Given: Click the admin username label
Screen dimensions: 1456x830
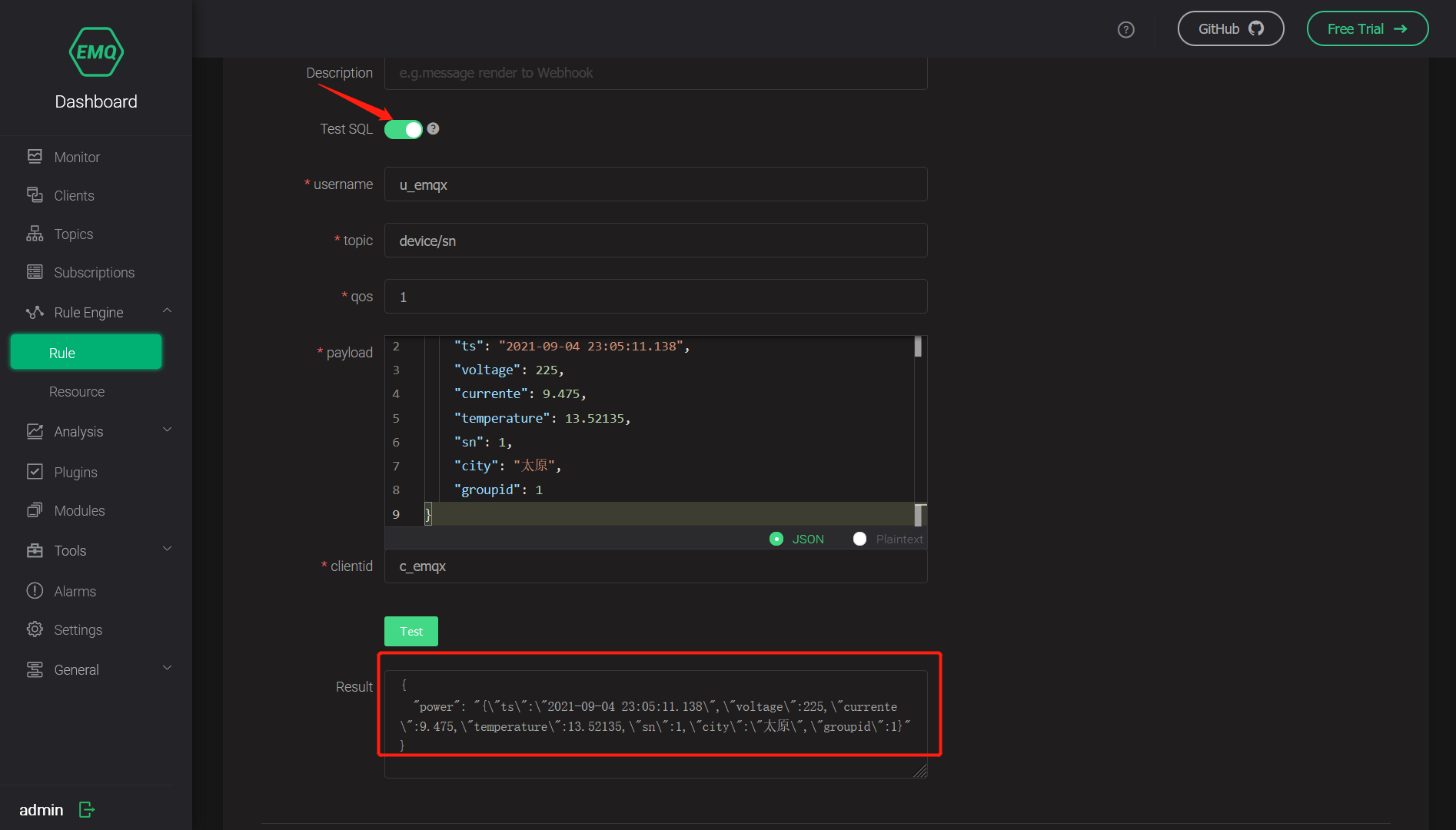Looking at the screenshot, I should tap(42, 810).
